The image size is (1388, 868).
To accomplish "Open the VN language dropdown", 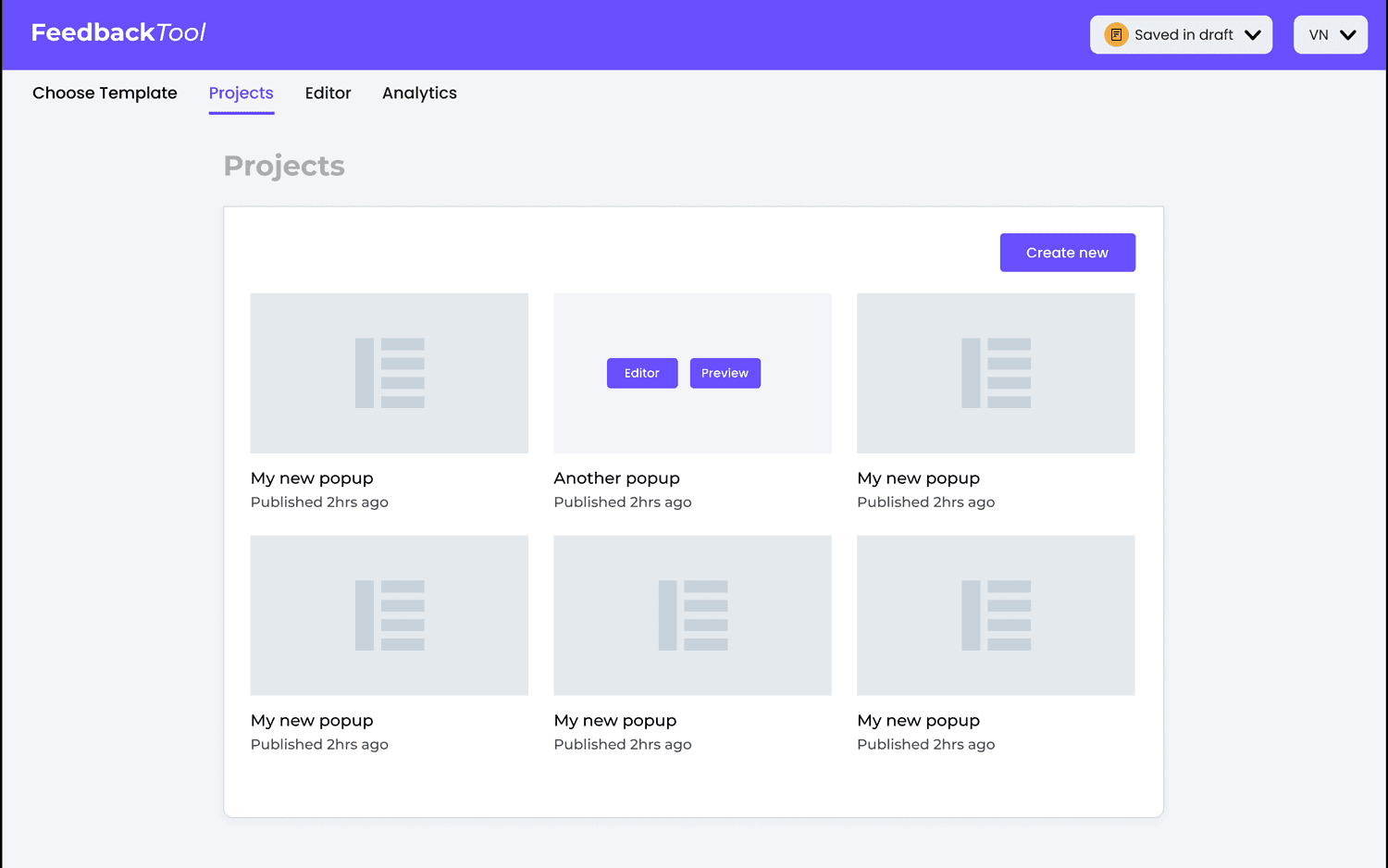I will tap(1331, 35).
